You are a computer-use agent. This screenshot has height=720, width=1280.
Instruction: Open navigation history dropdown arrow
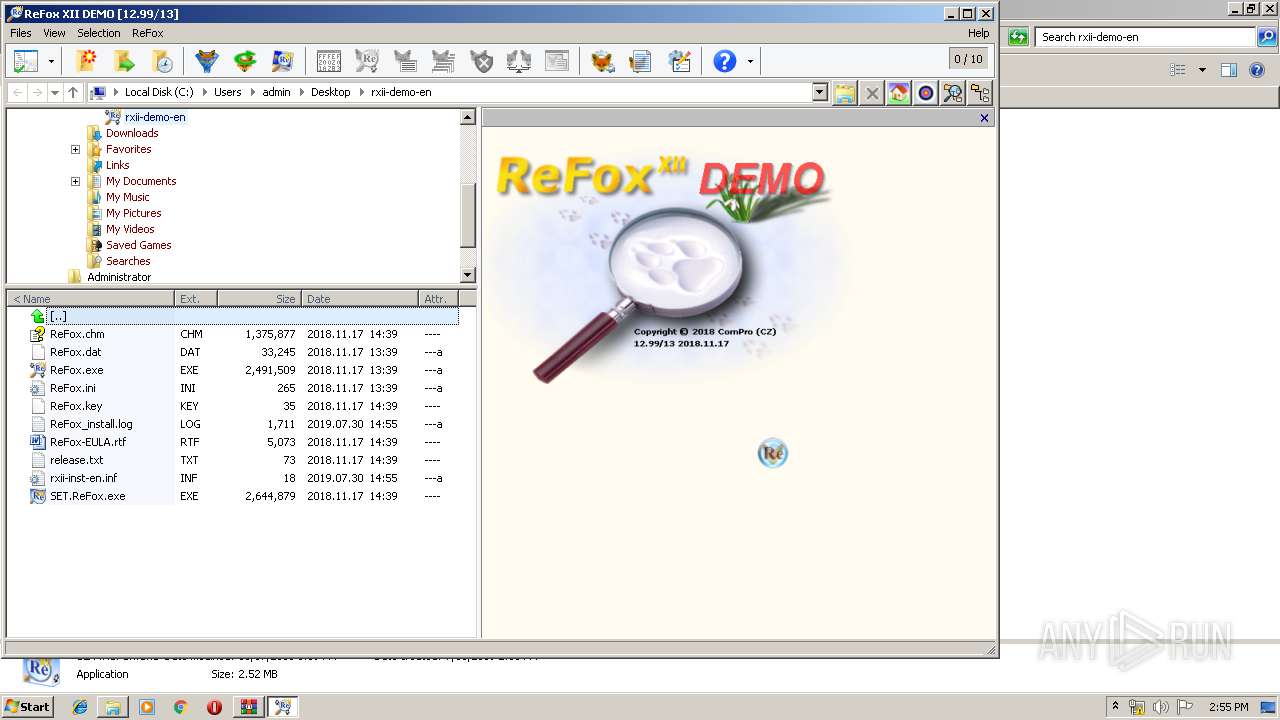click(x=55, y=92)
